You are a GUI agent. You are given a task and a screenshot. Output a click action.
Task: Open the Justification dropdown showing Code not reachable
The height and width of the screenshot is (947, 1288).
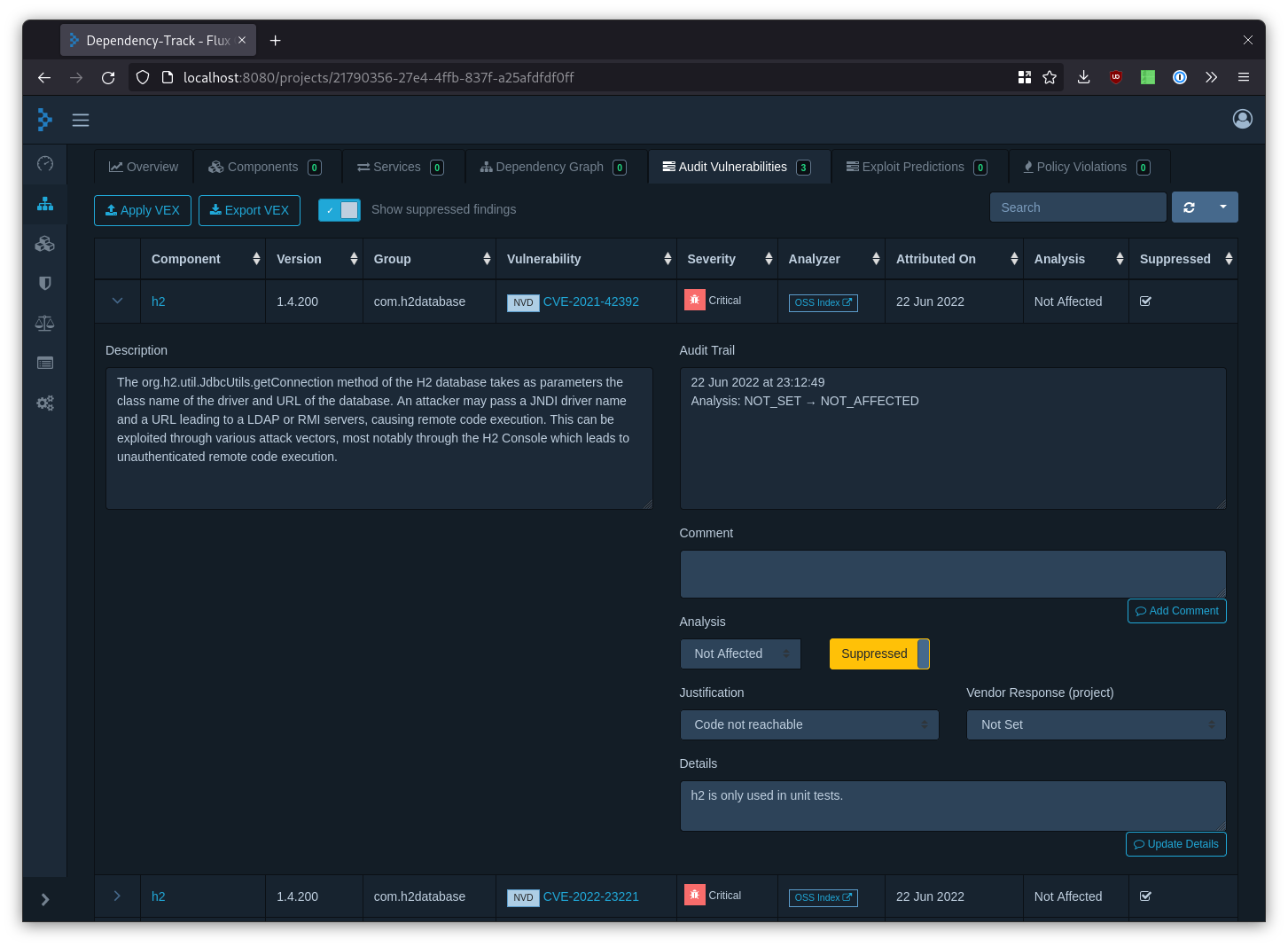click(x=809, y=724)
